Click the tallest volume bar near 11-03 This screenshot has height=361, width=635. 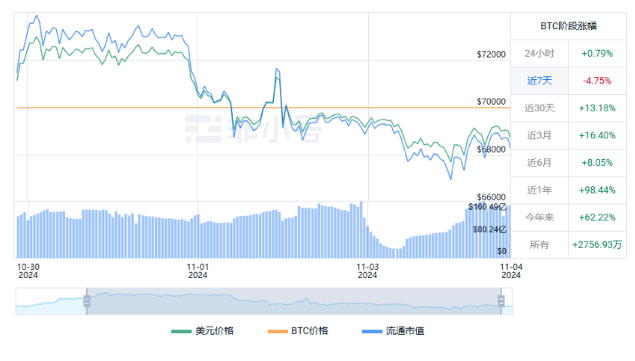click(x=361, y=230)
